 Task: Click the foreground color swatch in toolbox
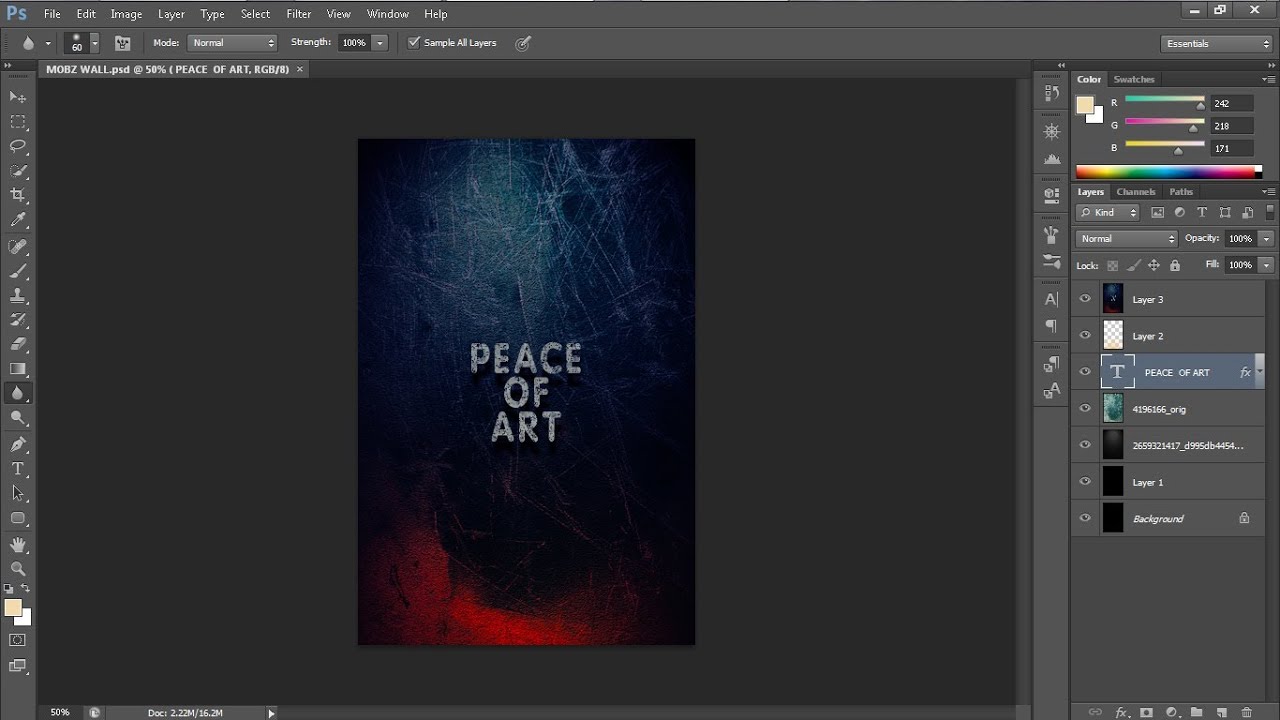tap(13, 608)
